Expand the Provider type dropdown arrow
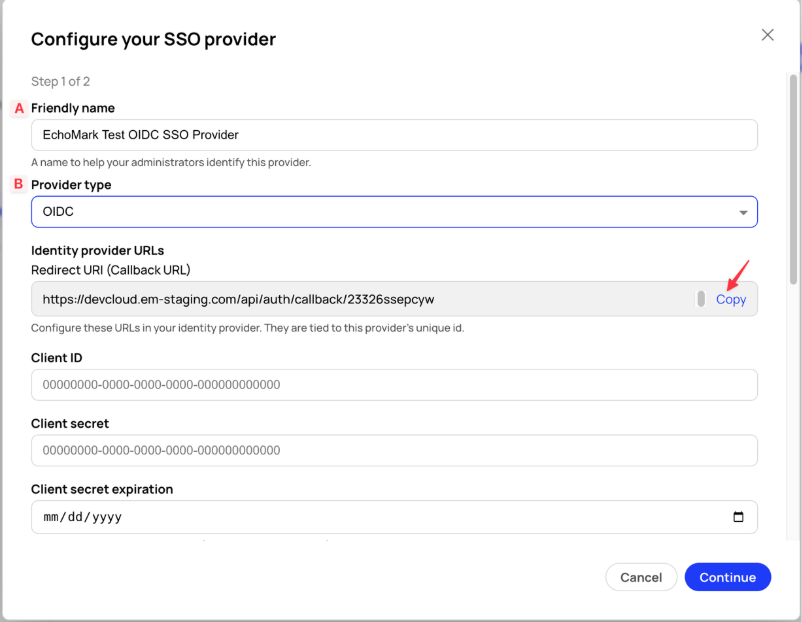 (x=743, y=212)
